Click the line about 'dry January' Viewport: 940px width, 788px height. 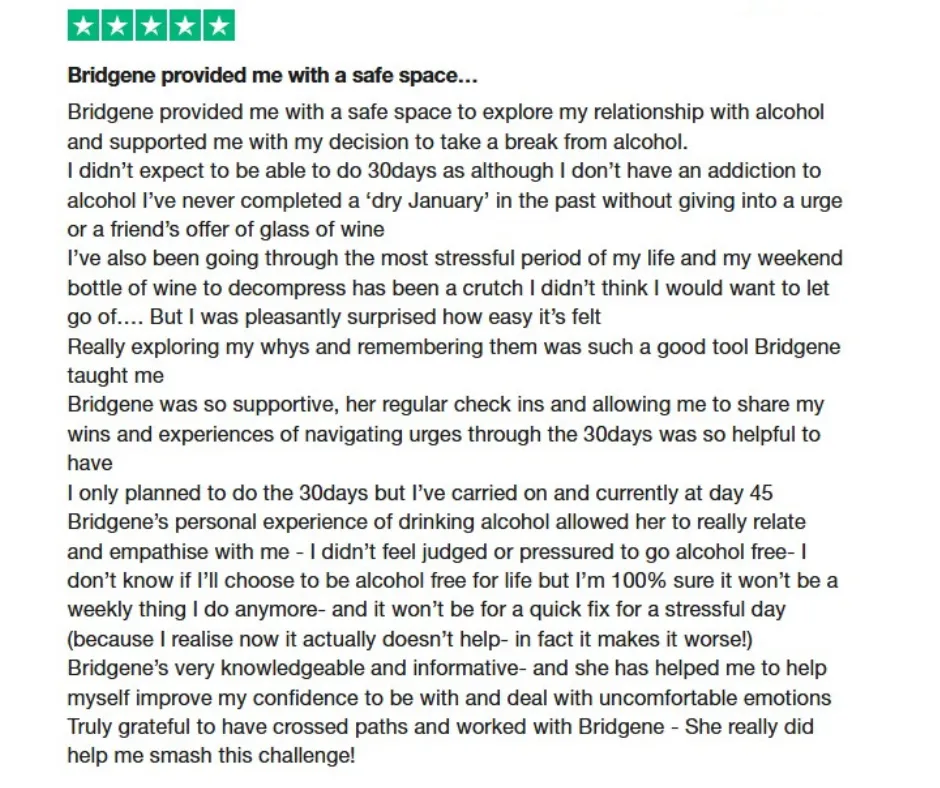(455, 200)
